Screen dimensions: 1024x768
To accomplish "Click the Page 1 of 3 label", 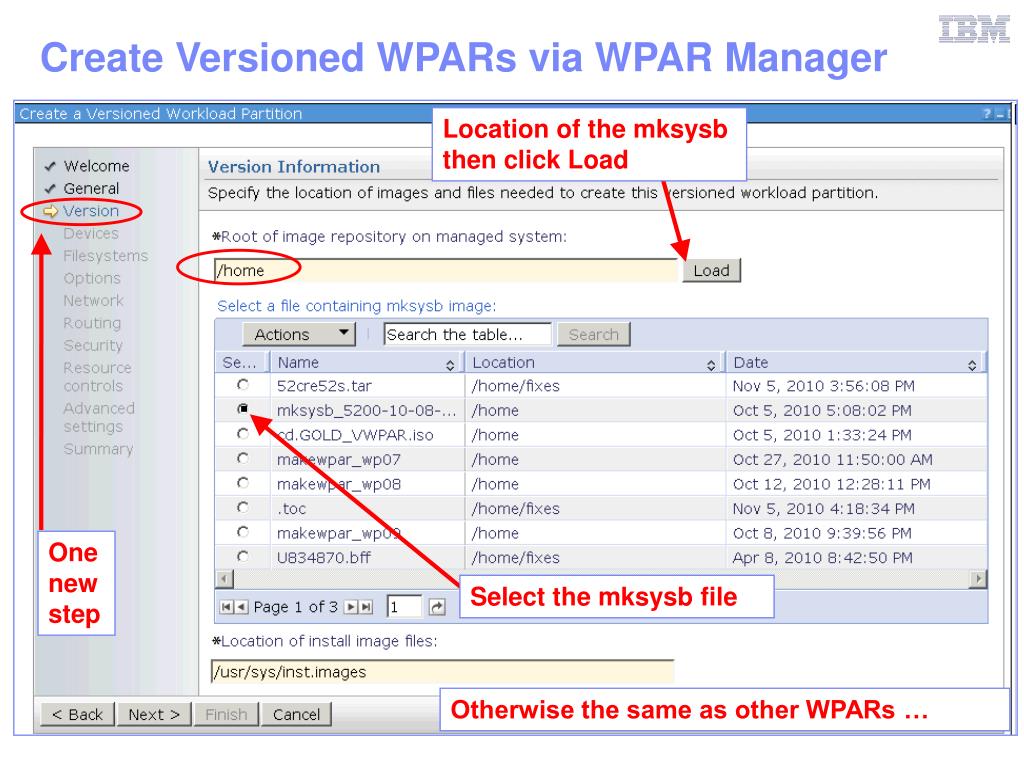I will (x=295, y=607).
